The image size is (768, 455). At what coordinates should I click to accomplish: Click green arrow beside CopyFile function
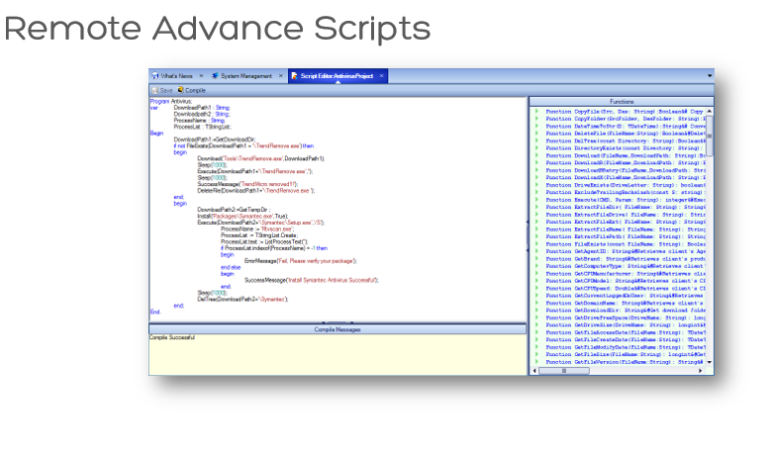point(537,111)
